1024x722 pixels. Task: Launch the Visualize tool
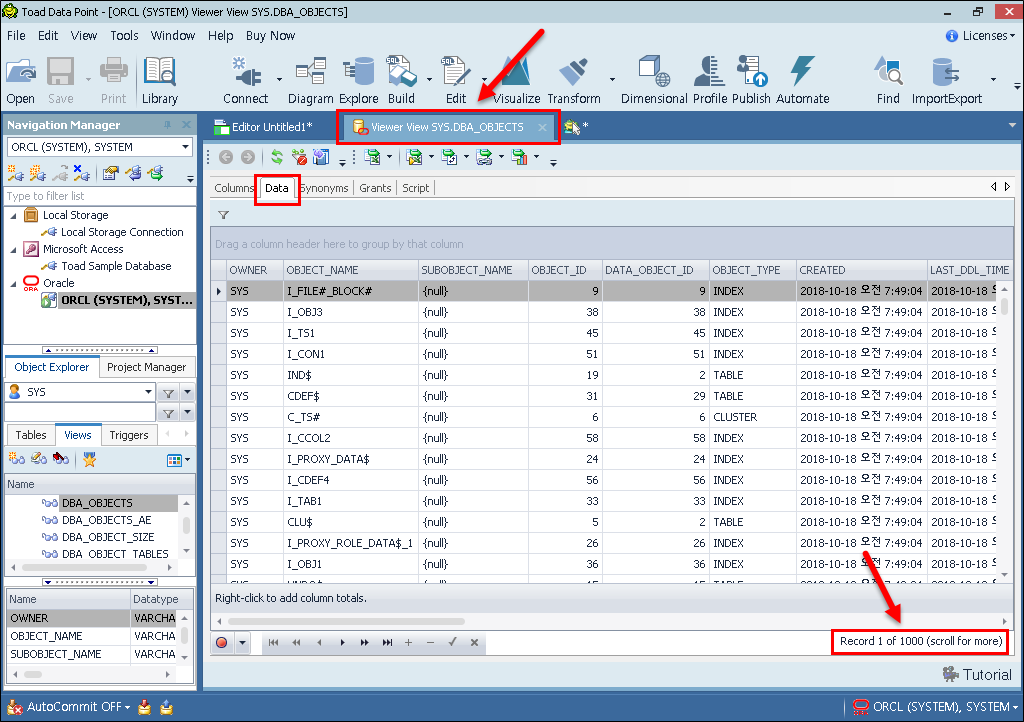[x=516, y=80]
